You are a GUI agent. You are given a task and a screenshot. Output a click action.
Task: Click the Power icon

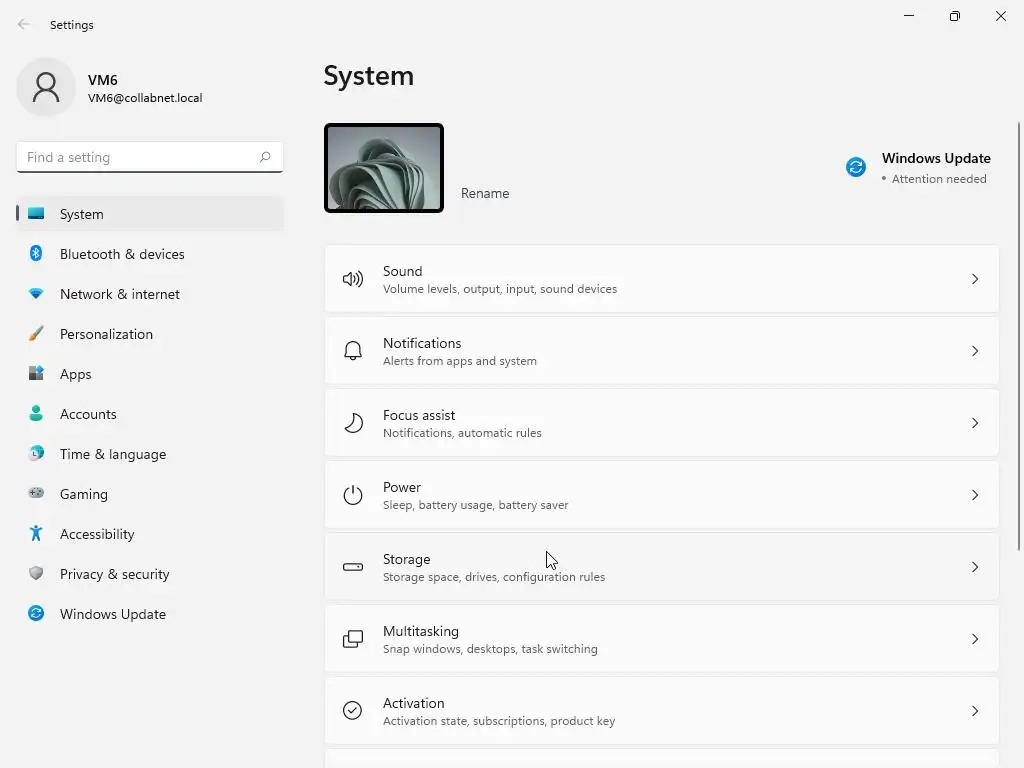click(x=353, y=495)
